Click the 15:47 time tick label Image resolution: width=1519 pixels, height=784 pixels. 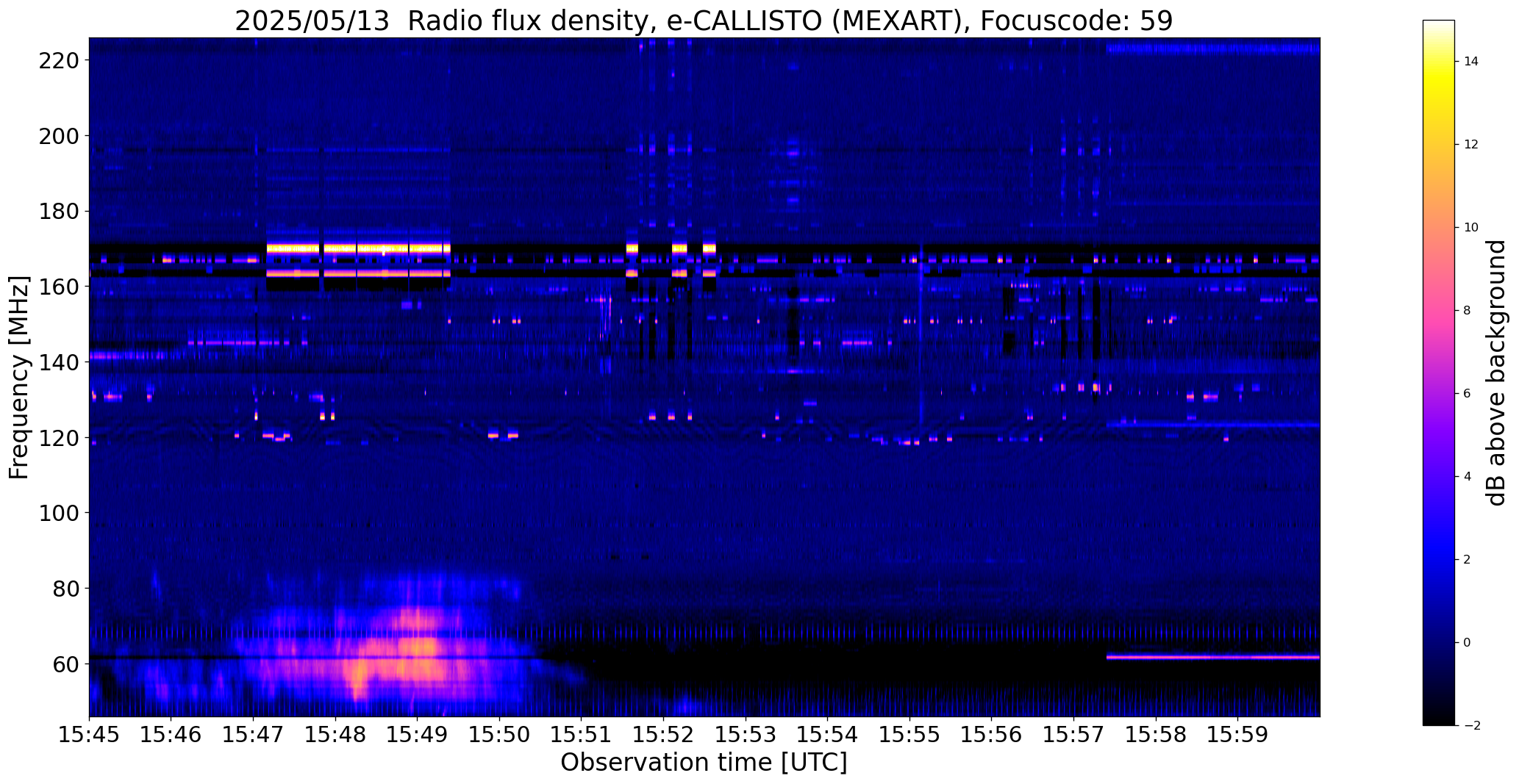pyautogui.click(x=254, y=735)
